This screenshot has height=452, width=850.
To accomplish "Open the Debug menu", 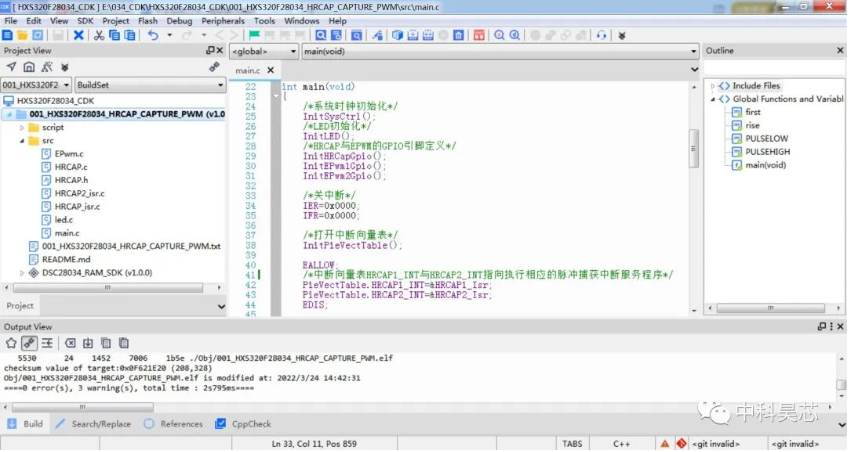I will (x=179, y=21).
